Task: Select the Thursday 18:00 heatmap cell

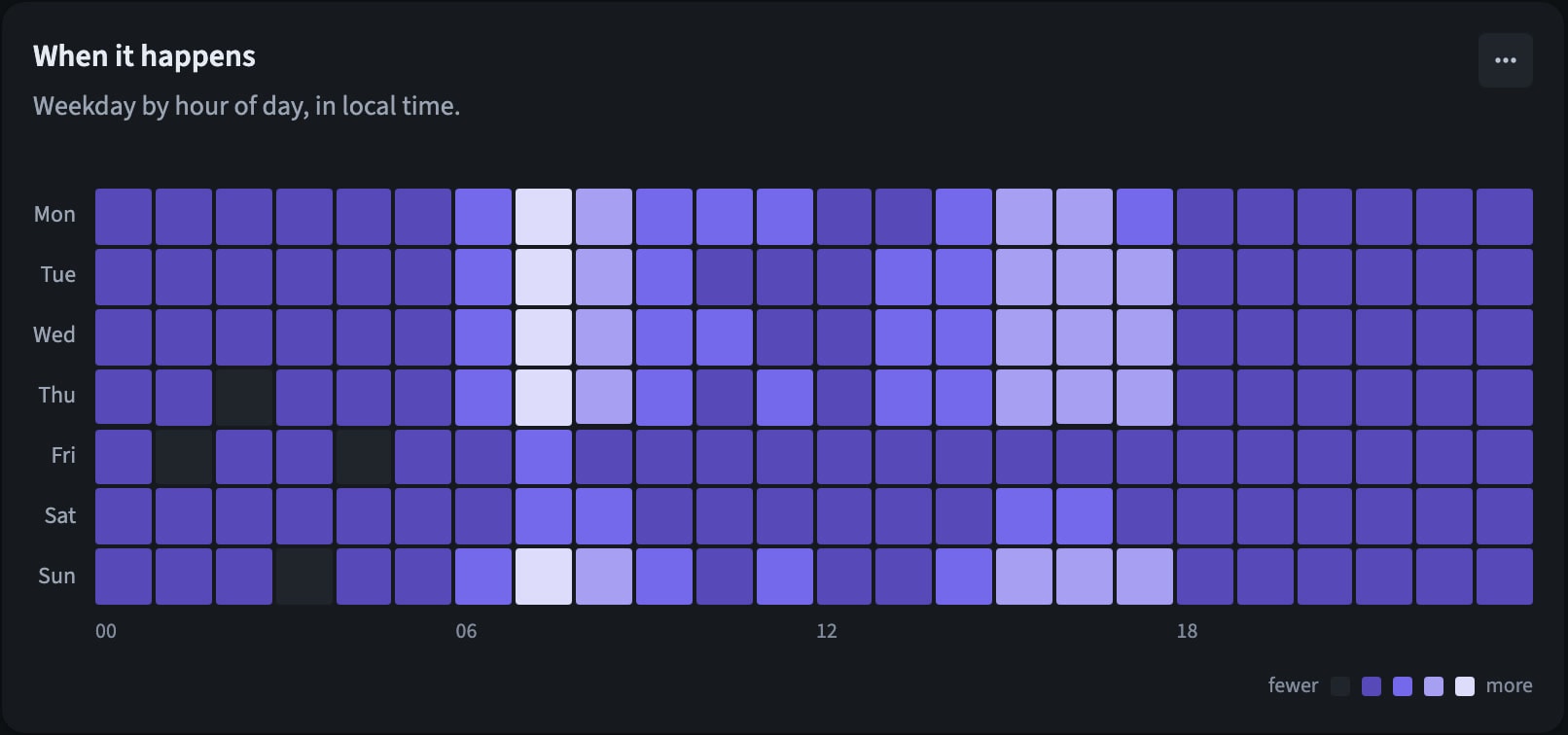Action: click(x=1205, y=398)
